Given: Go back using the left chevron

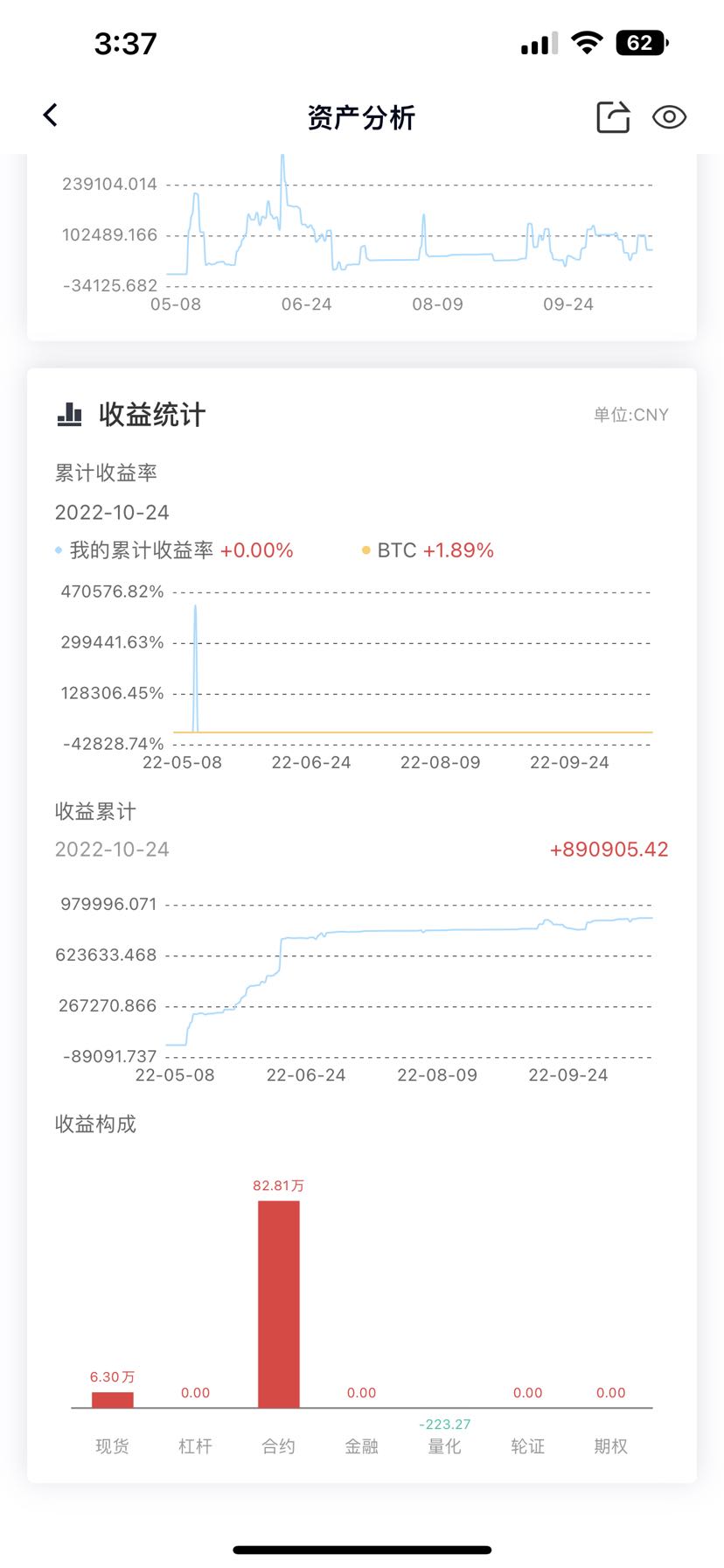Looking at the screenshot, I should 51,115.
